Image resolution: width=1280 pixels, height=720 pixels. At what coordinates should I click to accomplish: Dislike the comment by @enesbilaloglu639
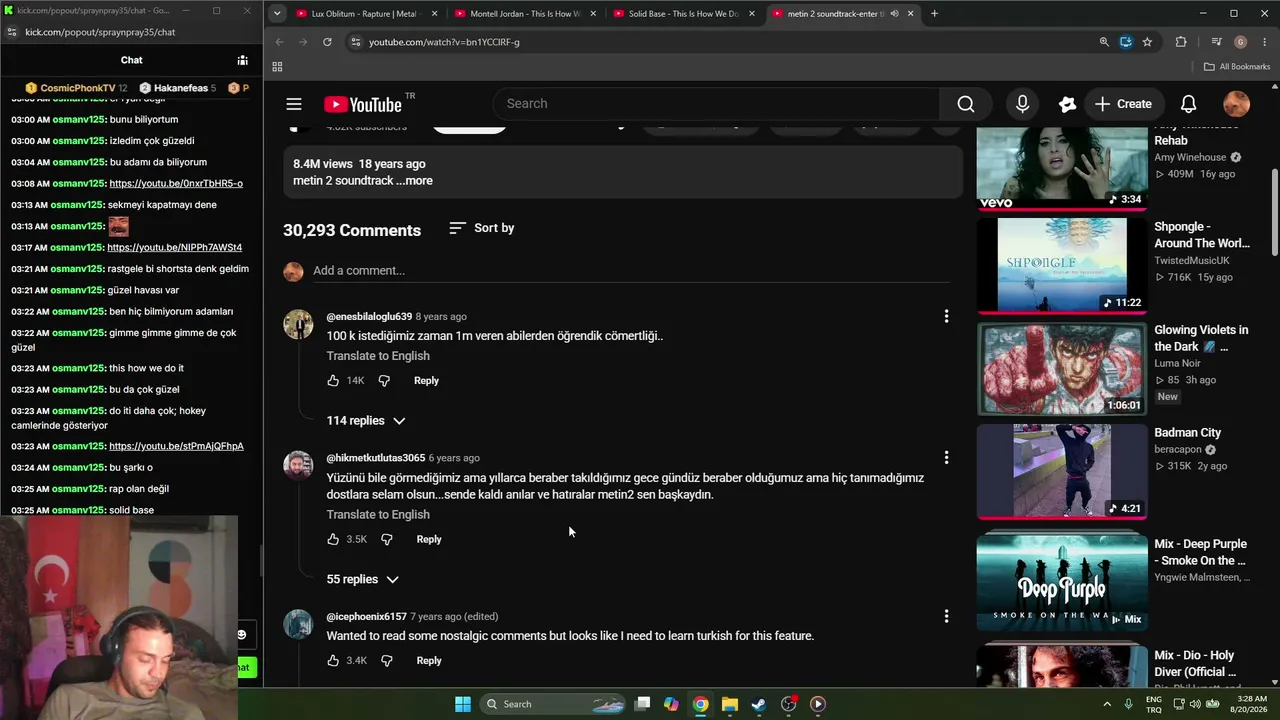click(384, 381)
